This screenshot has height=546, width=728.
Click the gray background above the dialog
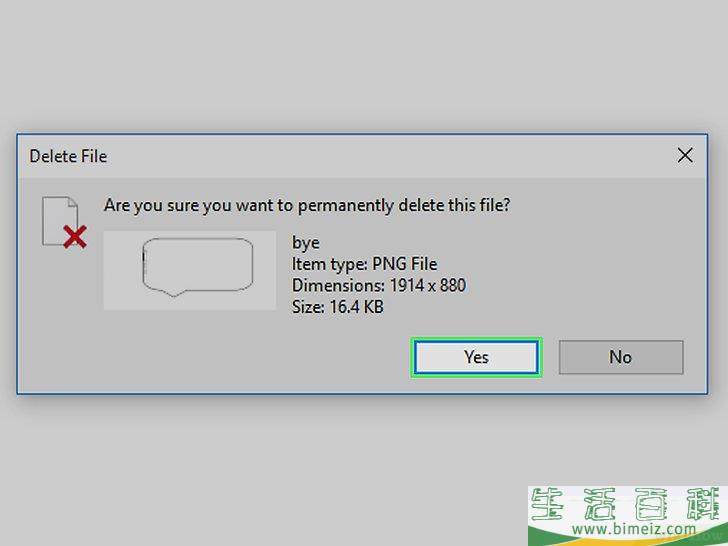[364, 65]
